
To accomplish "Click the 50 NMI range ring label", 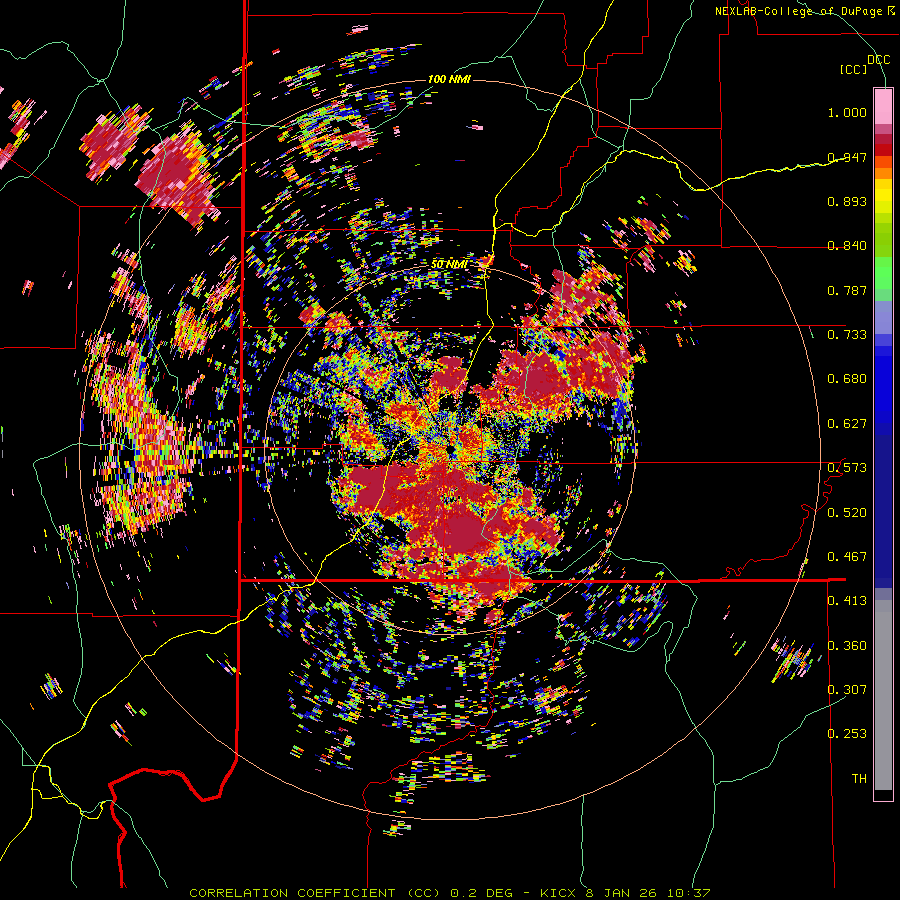I will 449,264.
